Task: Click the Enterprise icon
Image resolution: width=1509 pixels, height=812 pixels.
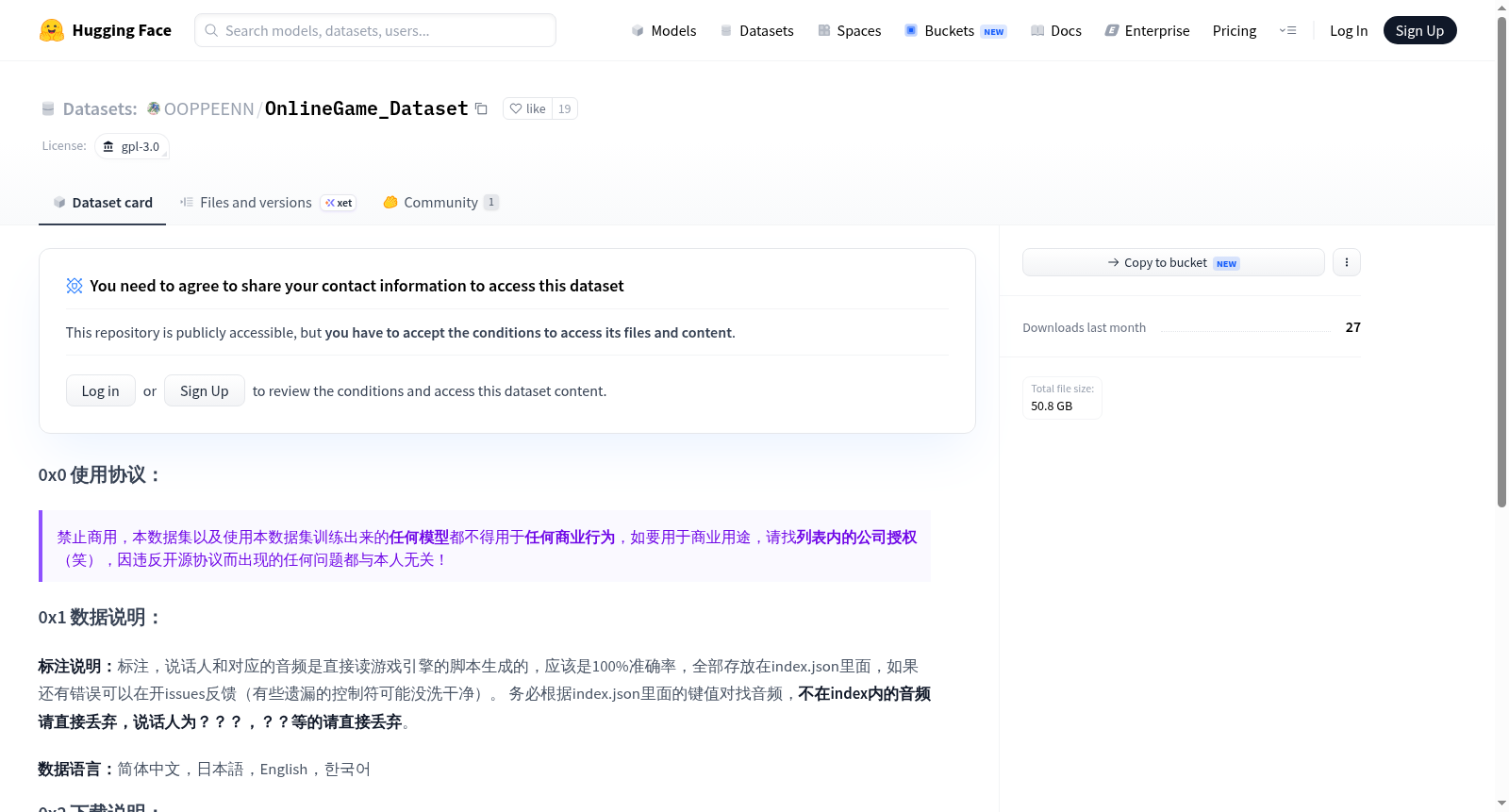Action: coord(1112,30)
